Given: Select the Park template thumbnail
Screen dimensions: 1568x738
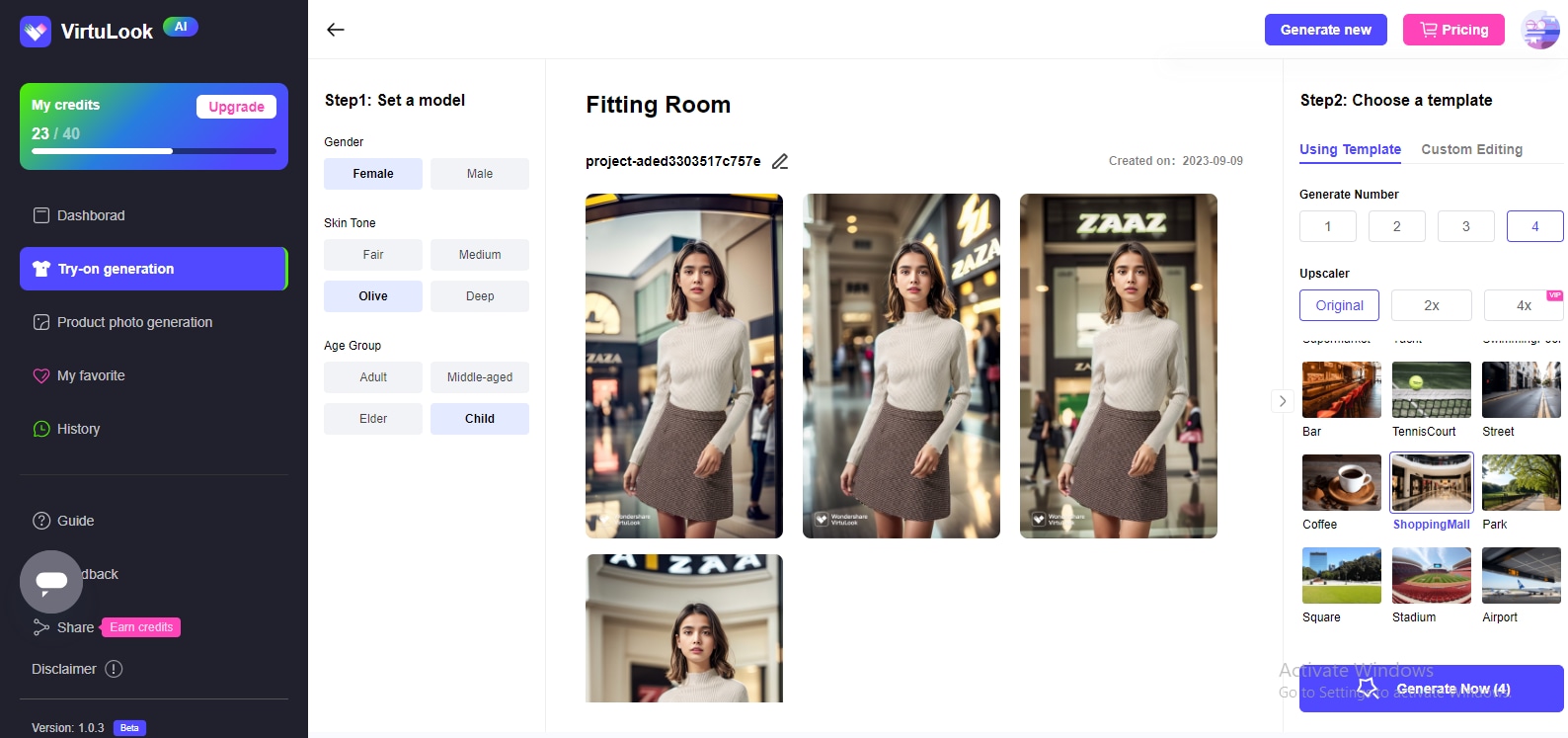Looking at the screenshot, I should [1522, 482].
